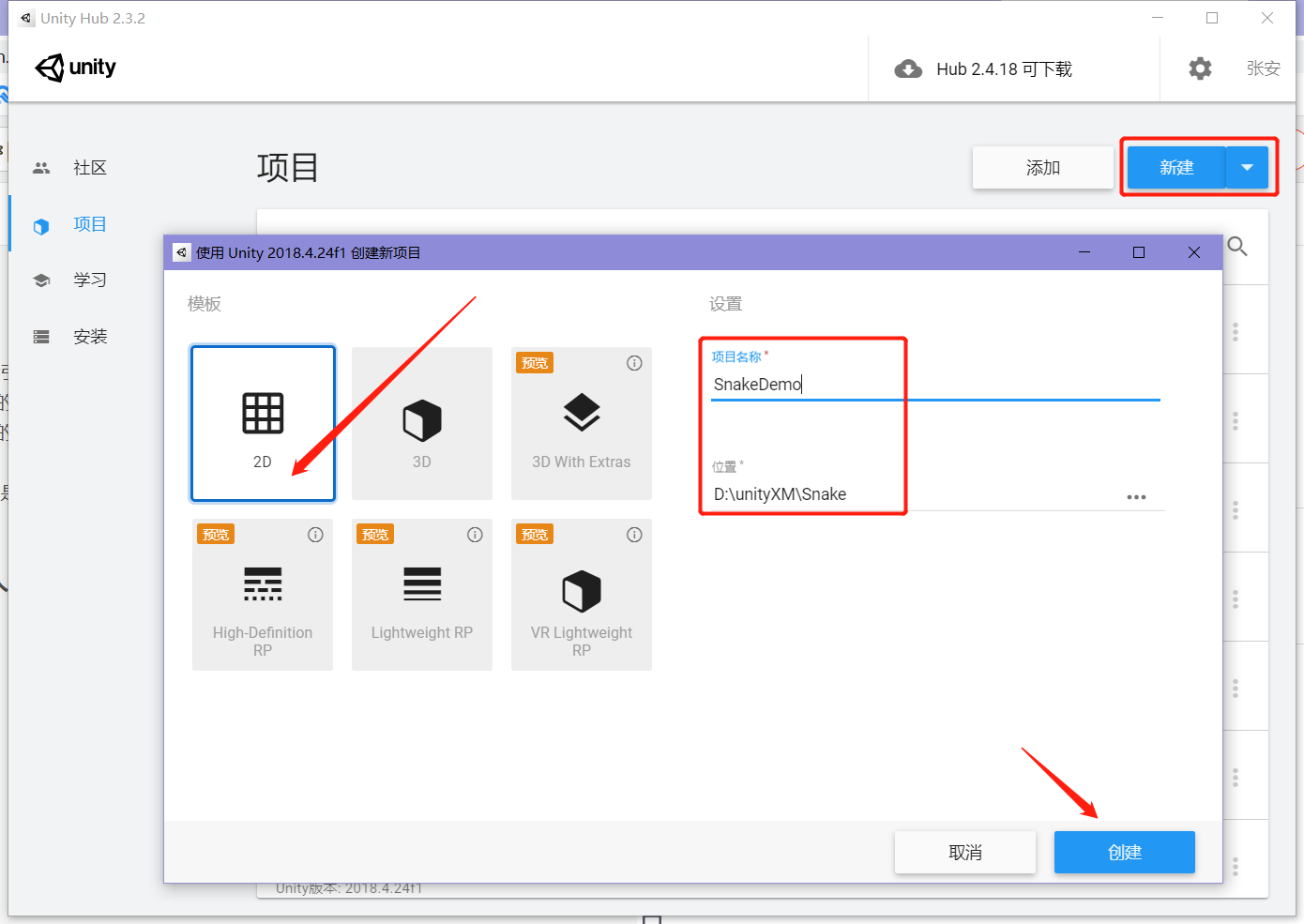This screenshot has width=1304, height=924.
Task: Select the High-Definition RP template
Action: [263, 595]
